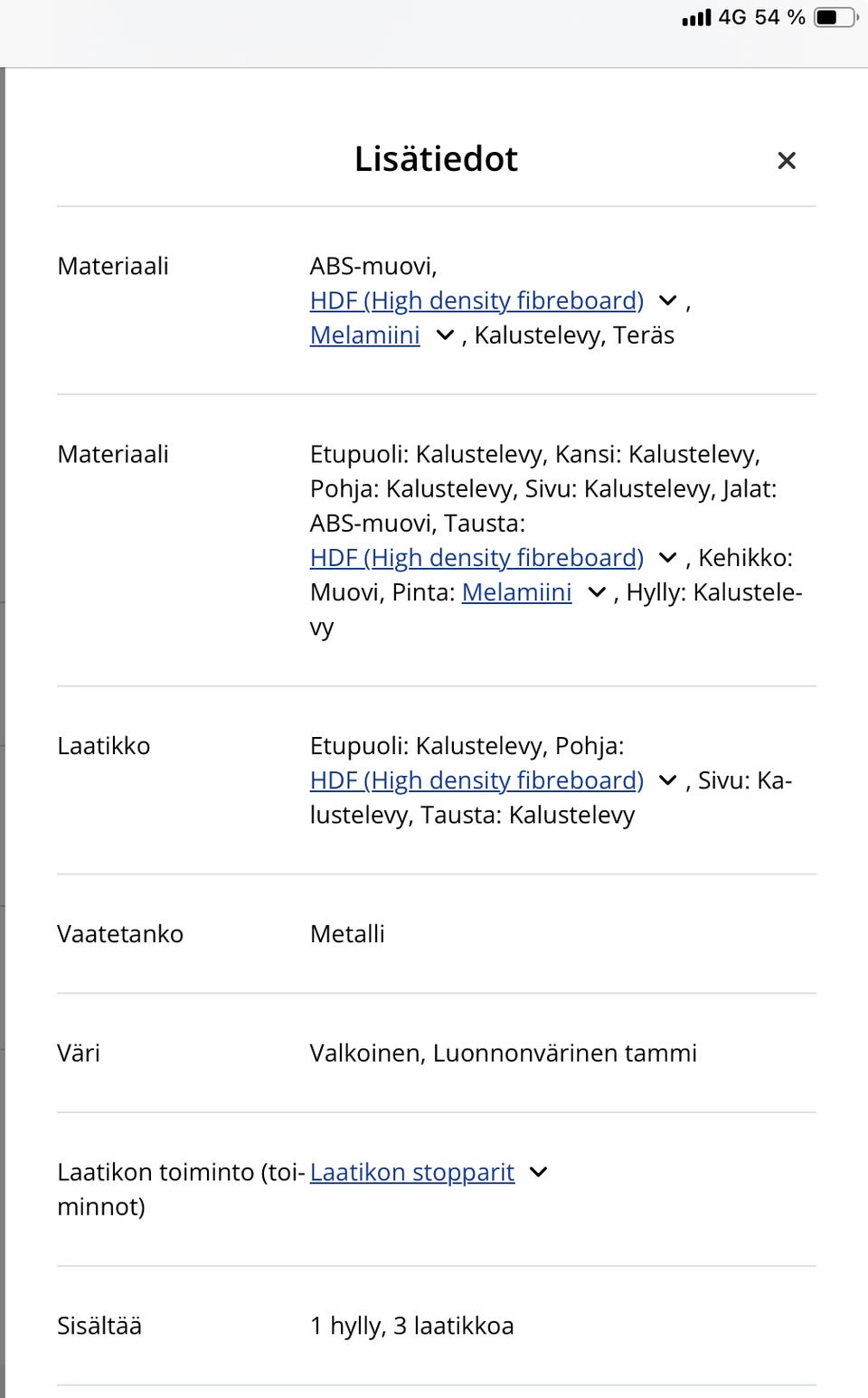Viewport: 868px width, 1398px height.
Task: Tap the Sisältää row showing 1 hylly
Action: tap(411, 1326)
